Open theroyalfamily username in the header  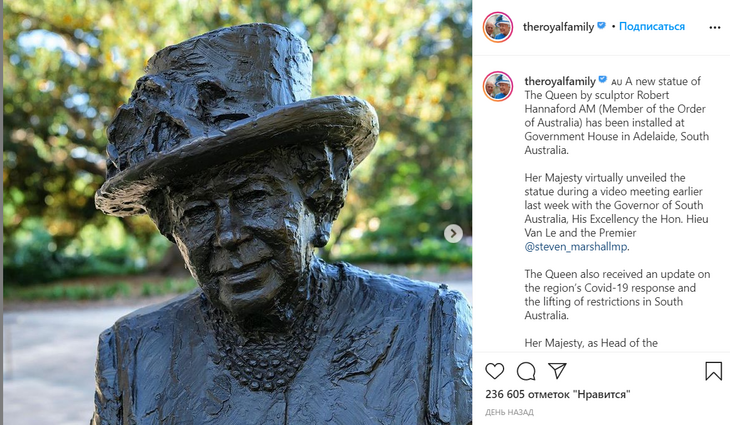[558, 27]
